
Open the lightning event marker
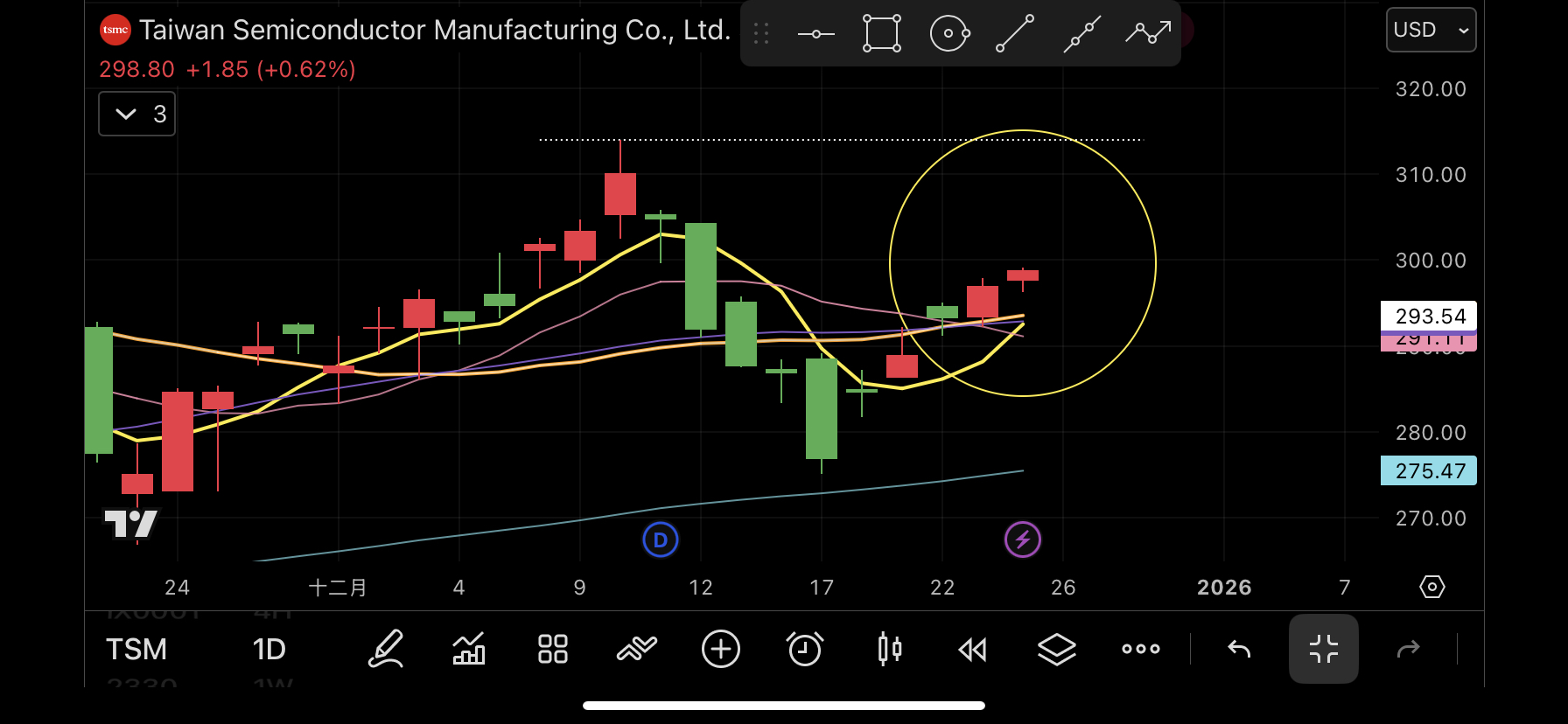click(x=1023, y=540)
